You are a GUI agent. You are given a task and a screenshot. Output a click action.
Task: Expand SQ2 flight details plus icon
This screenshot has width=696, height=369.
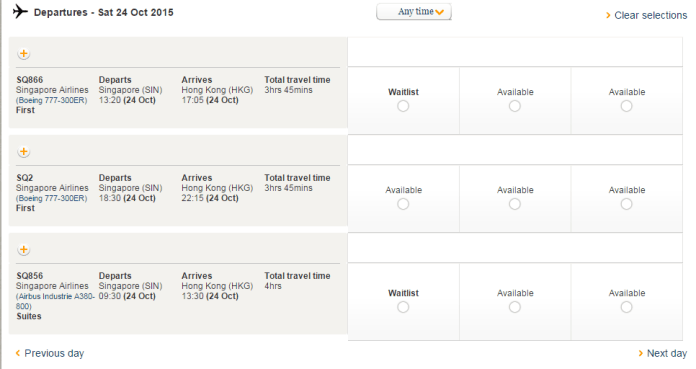click(x=24, y=152)
